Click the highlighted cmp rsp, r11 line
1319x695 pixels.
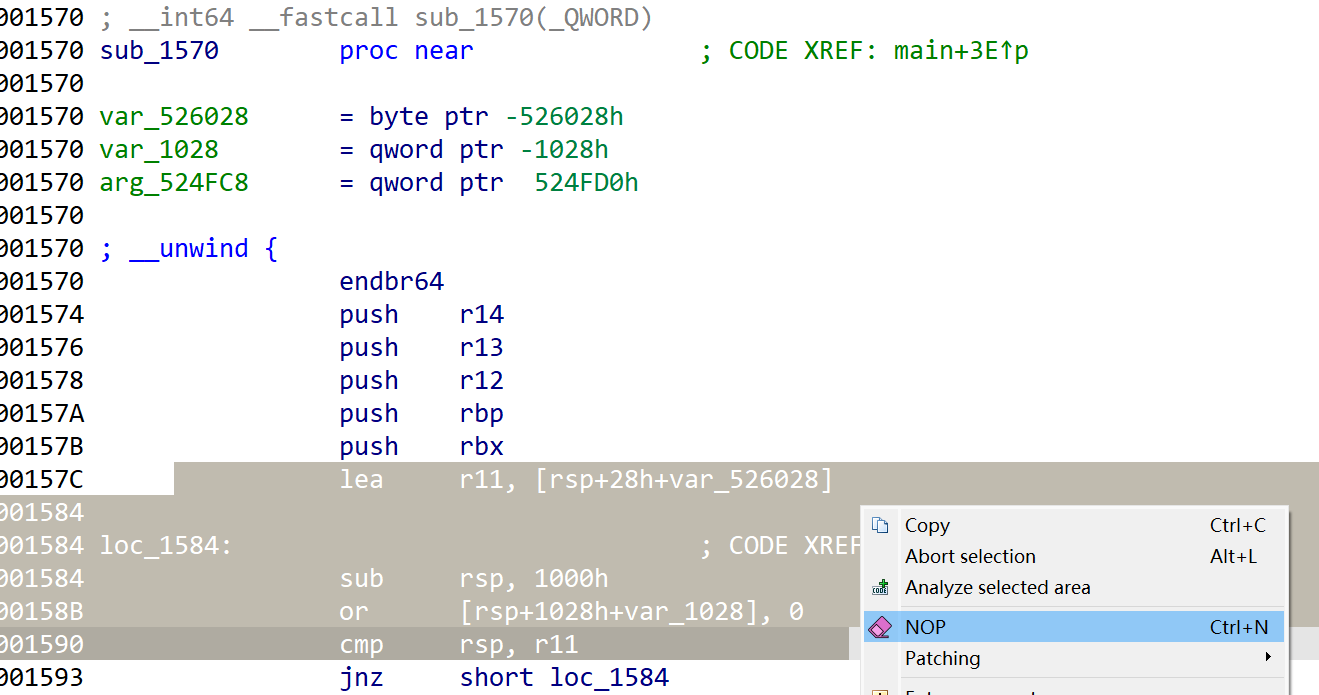point(450,644)
